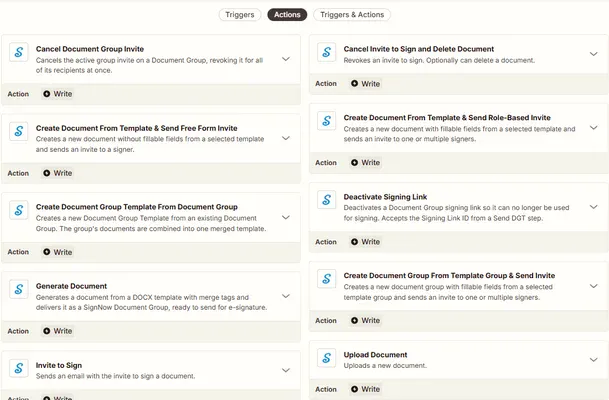The width and height of the screenshot is (609, 400).
Task: Click SignNow icon on Create Document Free Form Invite
Action: coord(19,131)
